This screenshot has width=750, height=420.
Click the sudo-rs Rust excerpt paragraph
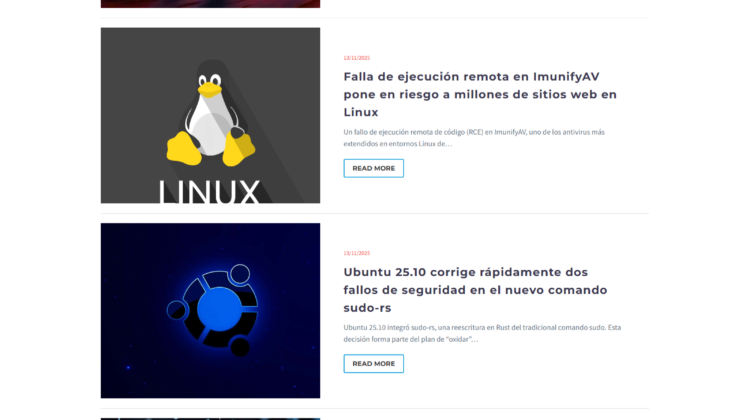point(482,333)
